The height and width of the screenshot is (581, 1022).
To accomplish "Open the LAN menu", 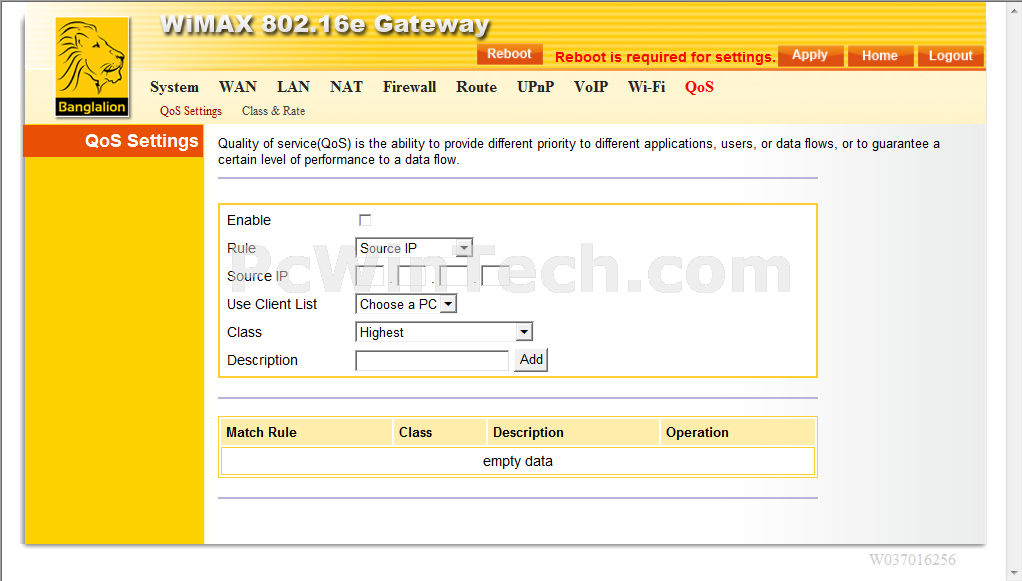I will point(293,87).
